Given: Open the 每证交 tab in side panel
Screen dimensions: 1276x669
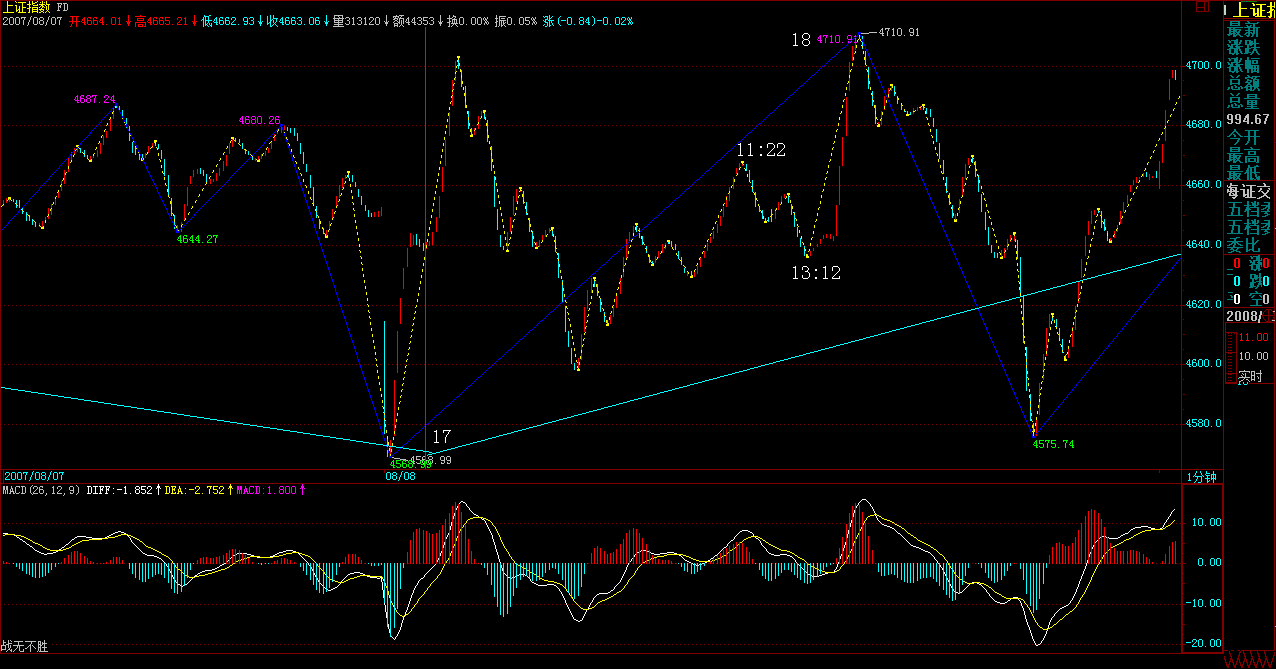Looking at the screenshot, I should point(1249,192).
